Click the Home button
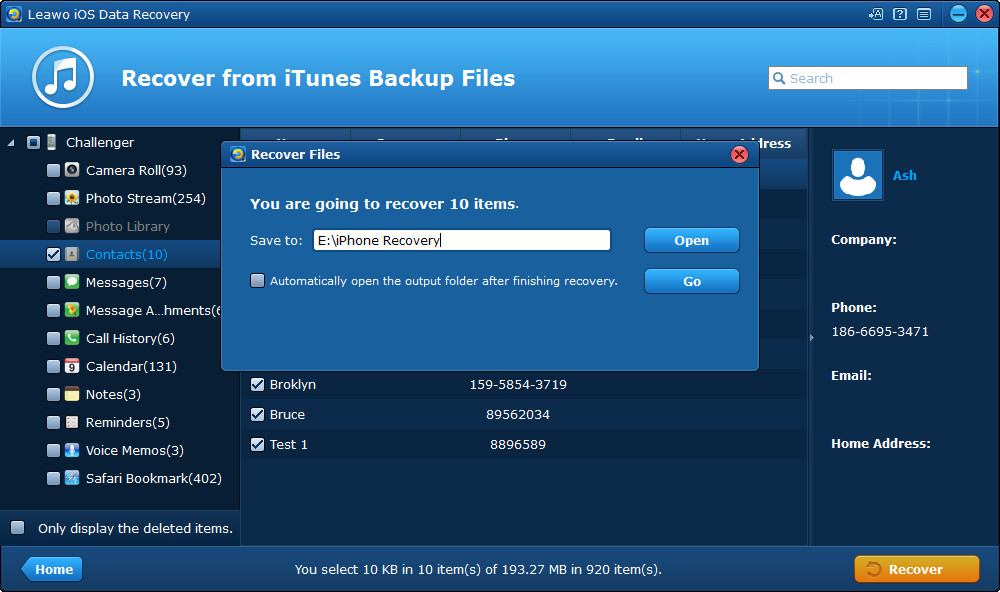 pos(52,569)
